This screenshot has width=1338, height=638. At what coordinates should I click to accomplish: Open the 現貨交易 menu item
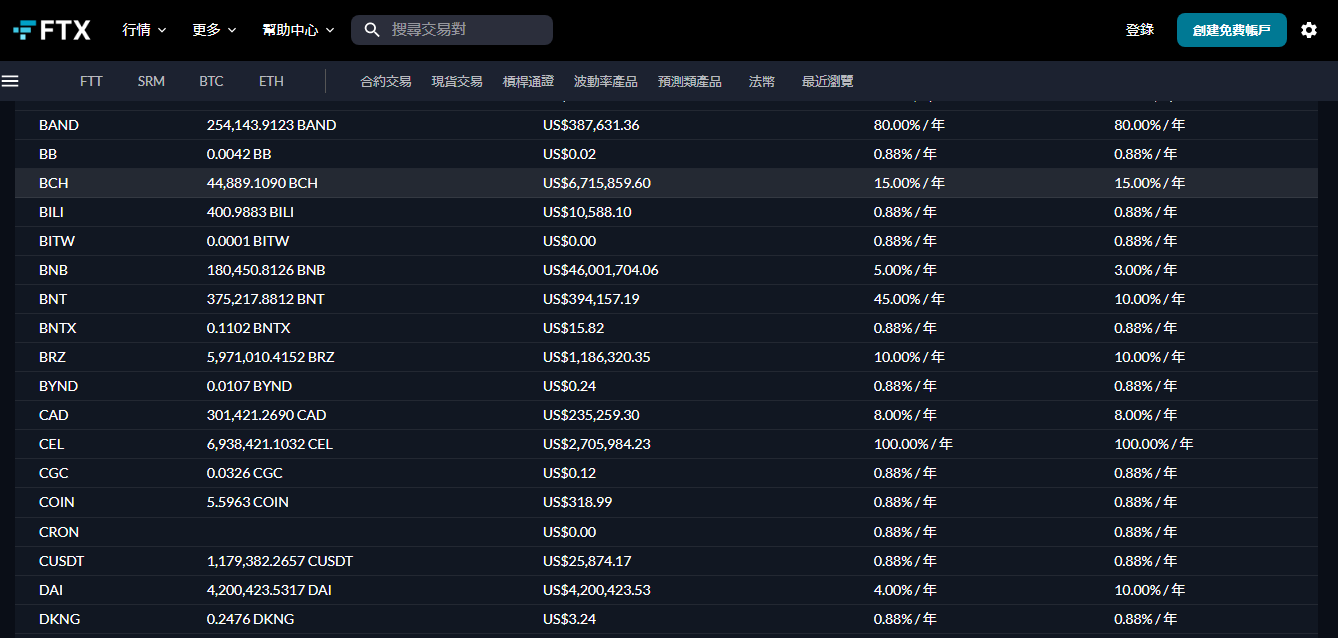pyautogui.click(x=457, y=81)
